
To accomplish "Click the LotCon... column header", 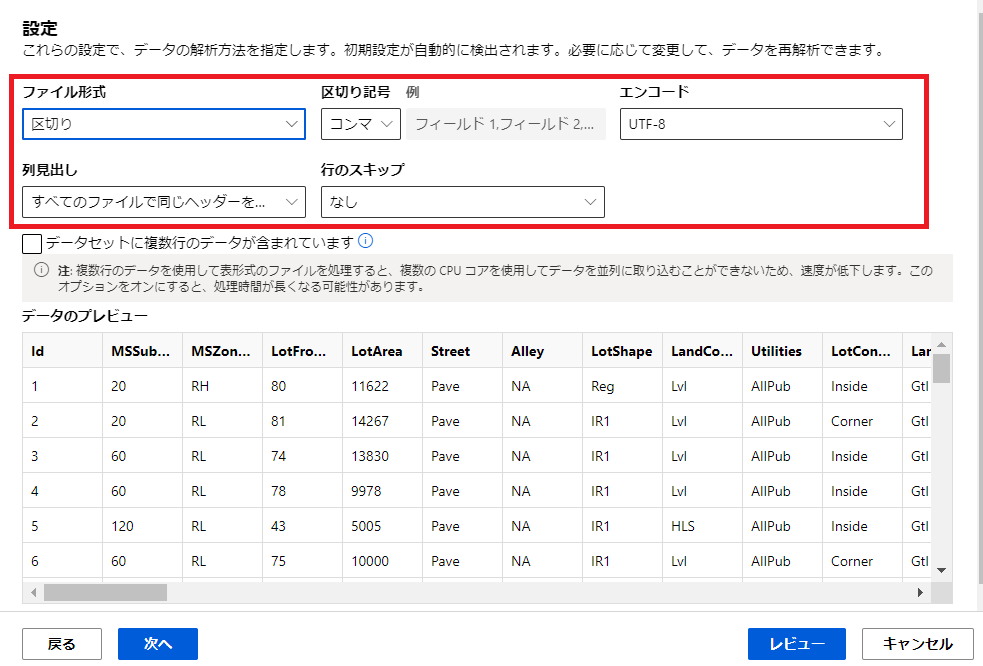I will click(863, 351).
